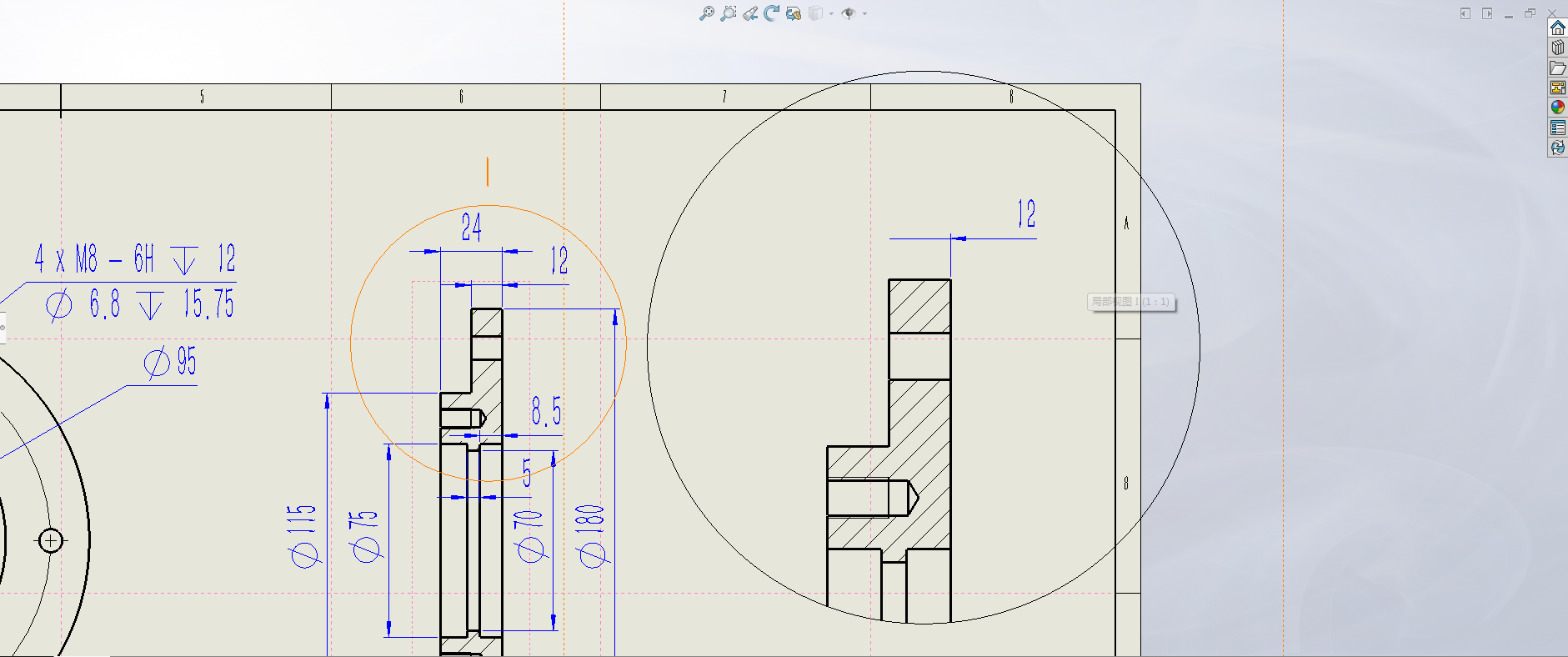Open the View Palette task pane tab
1568x657 pixels.
click(x=1557, y=88)
